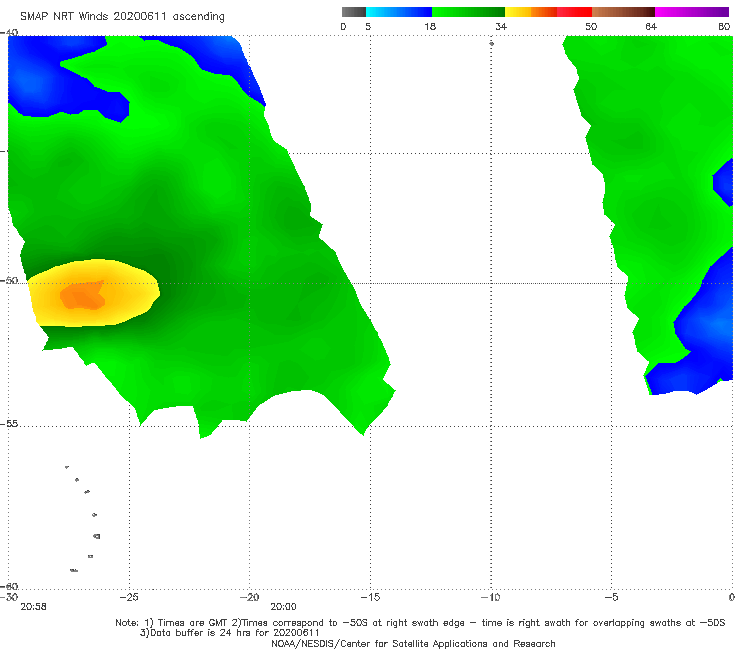Click the longitude axis label '-20'
740x650 pixels.
click(250, 597)
